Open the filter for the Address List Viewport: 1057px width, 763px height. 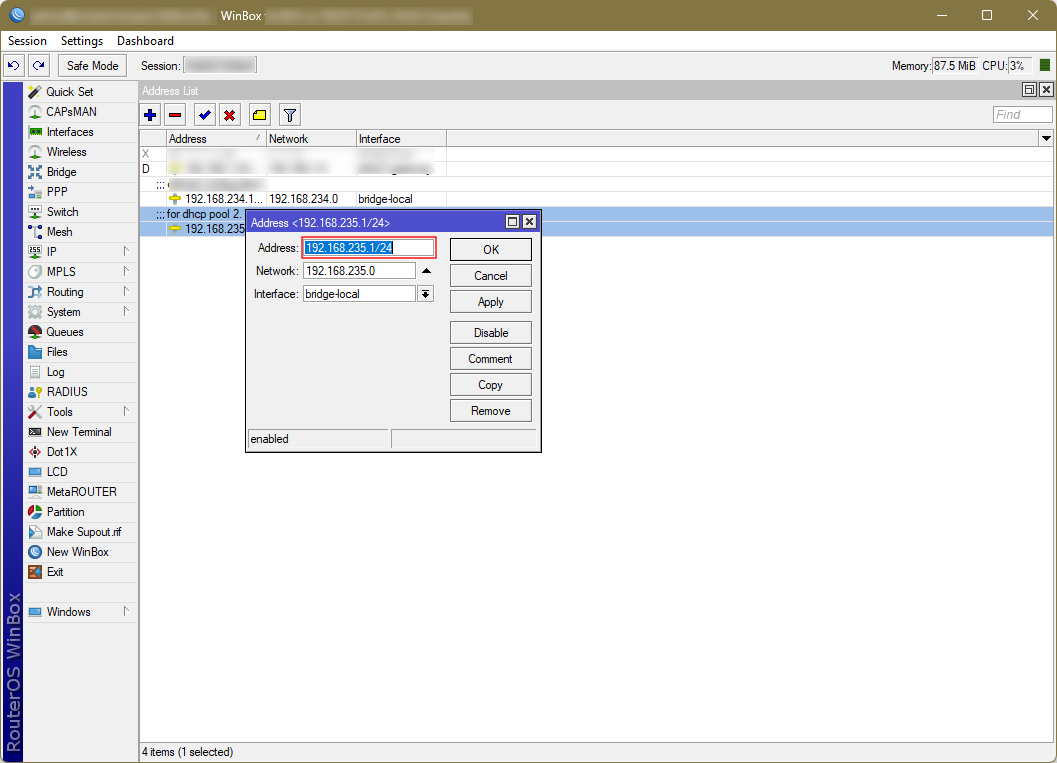click(289, 114)
